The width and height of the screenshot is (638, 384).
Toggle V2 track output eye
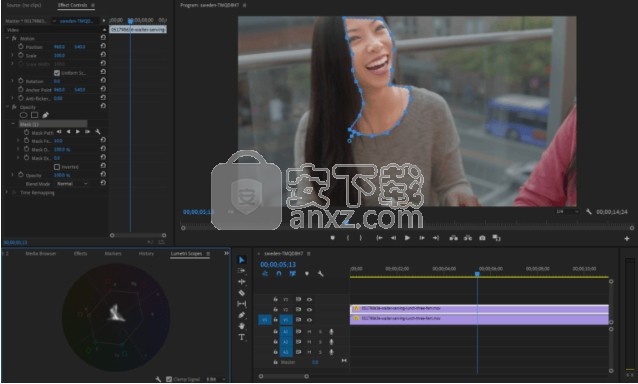coord(309,310)
